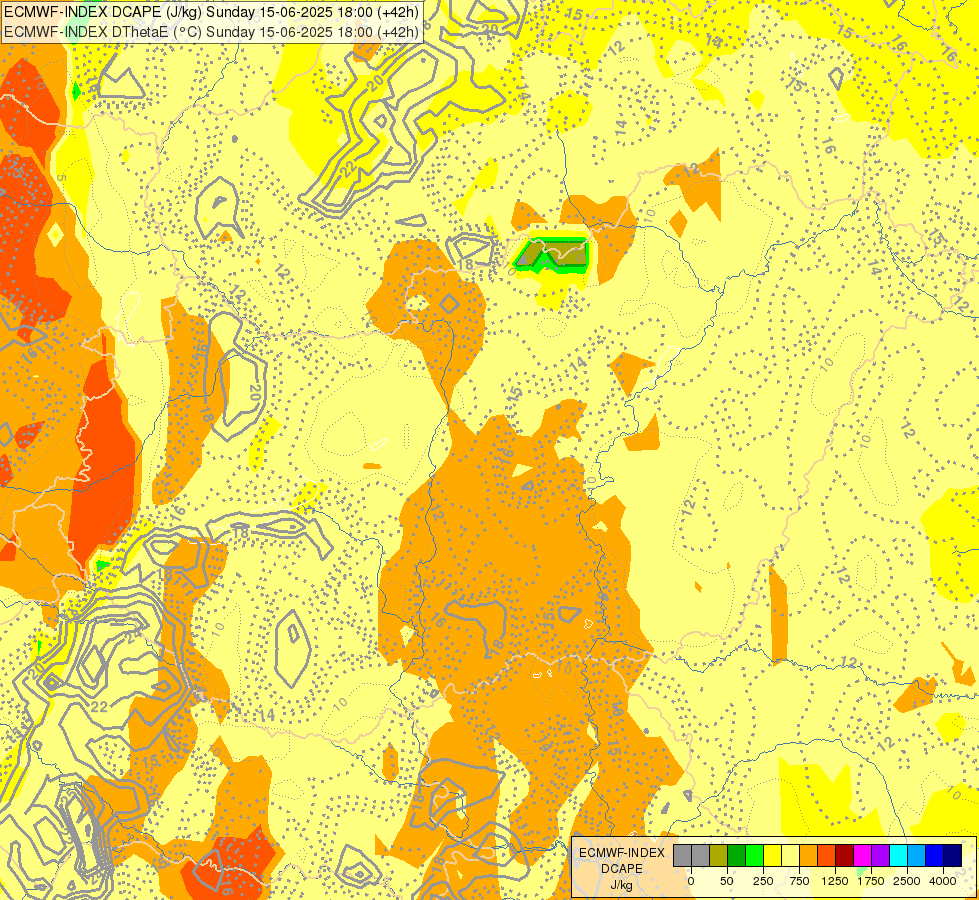This screenshot has width=979, height=900.
Task: Click the "J/kg" unit label in legend
Action: click(x=622, y=885)
